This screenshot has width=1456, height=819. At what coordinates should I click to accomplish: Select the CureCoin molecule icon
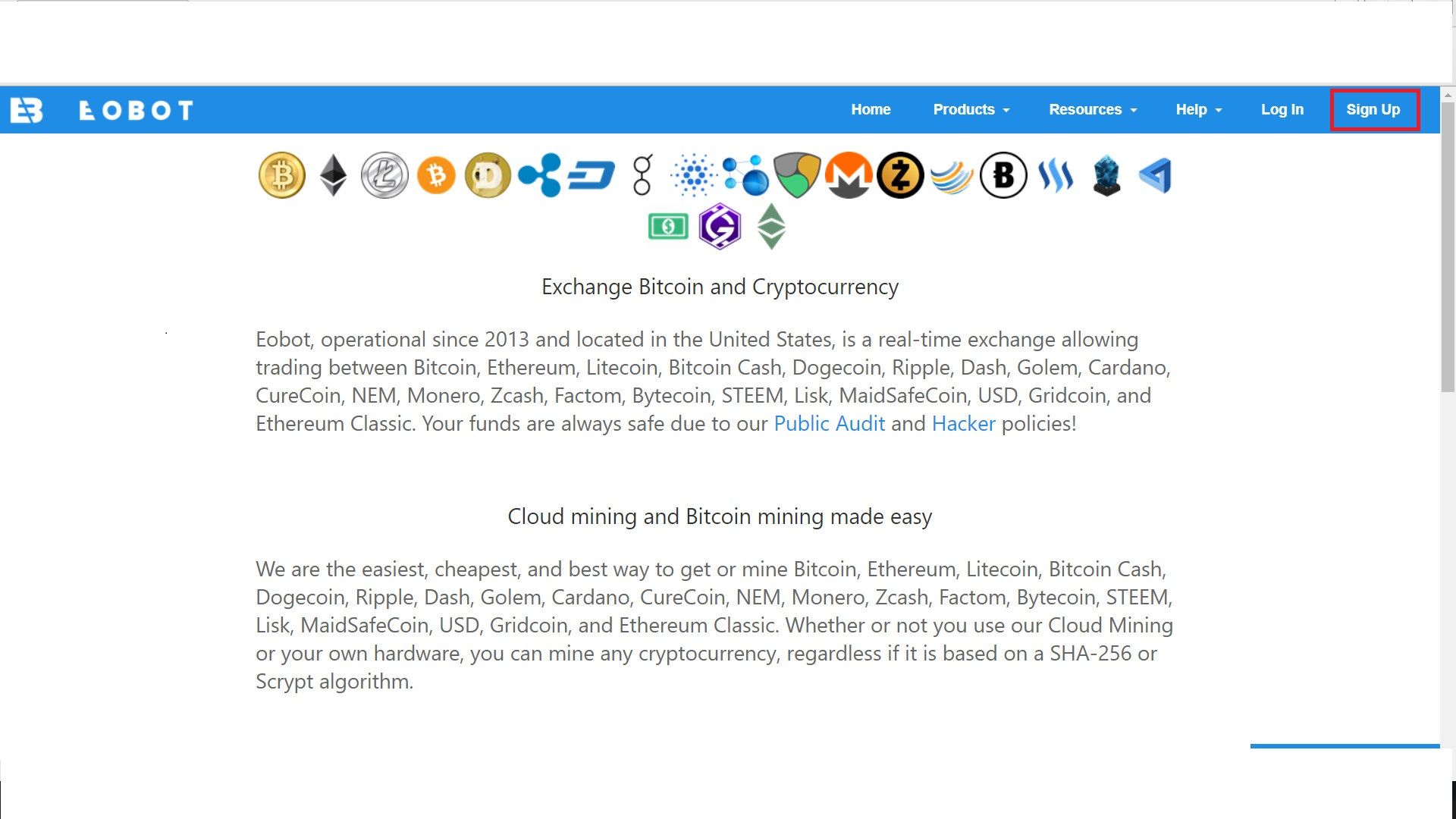[745, 175]
